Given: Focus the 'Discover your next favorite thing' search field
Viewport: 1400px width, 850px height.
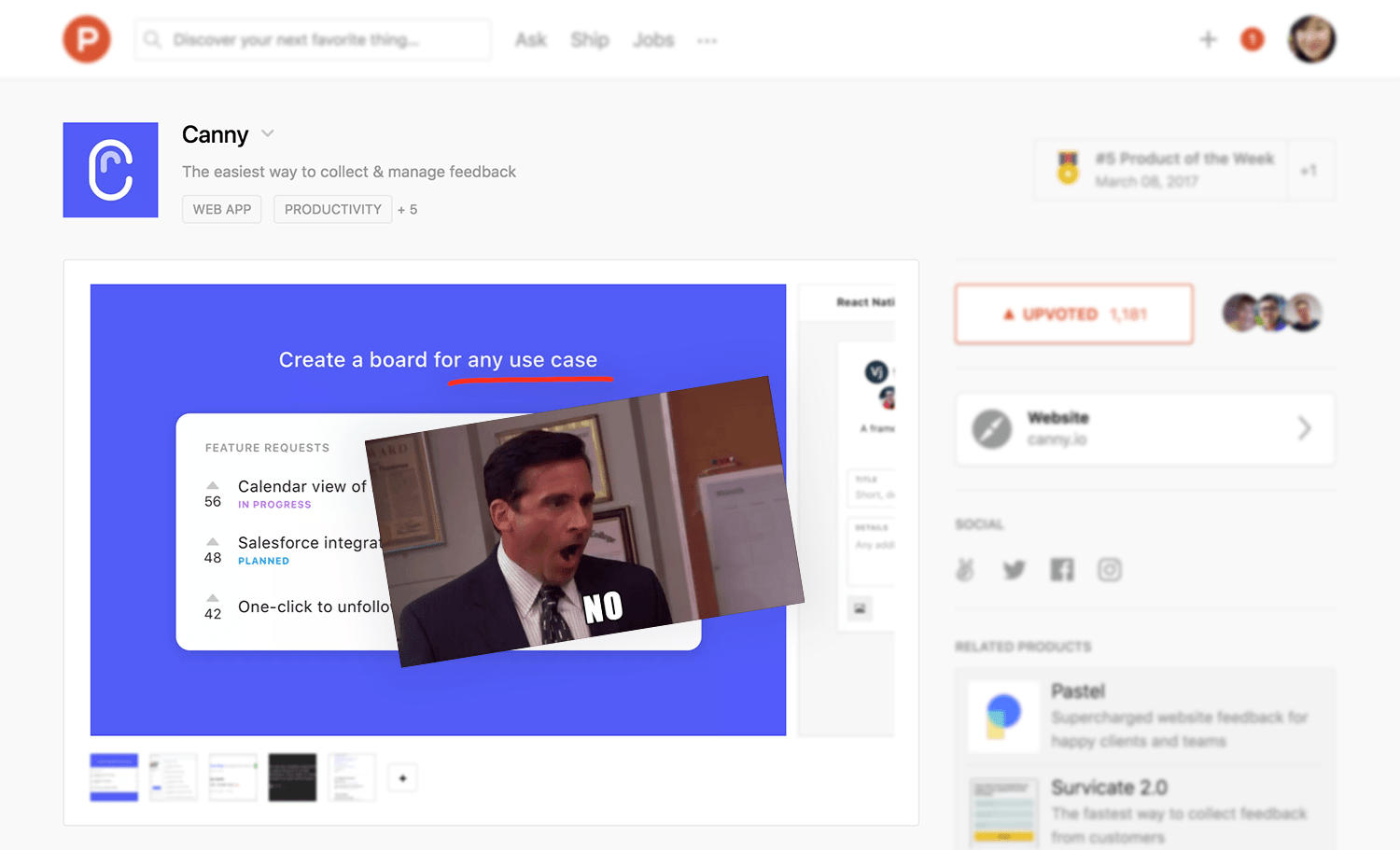Looking at the screenshot, I should point(313,40).
